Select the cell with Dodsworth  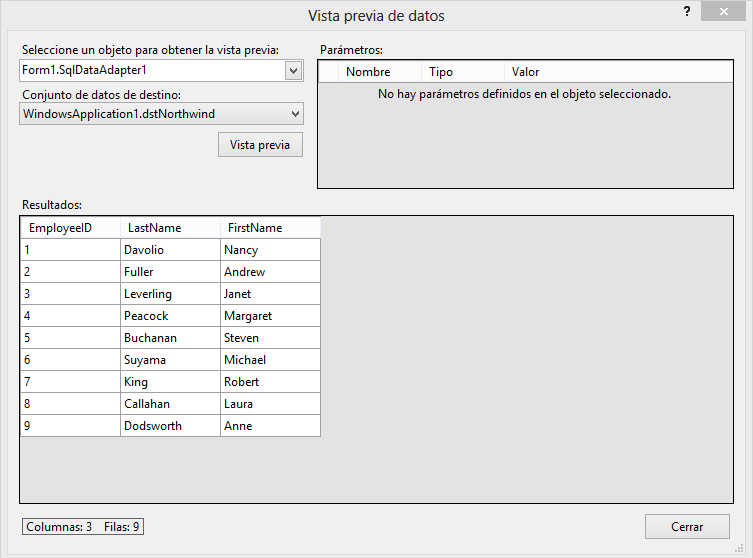(x=170, y=426)
